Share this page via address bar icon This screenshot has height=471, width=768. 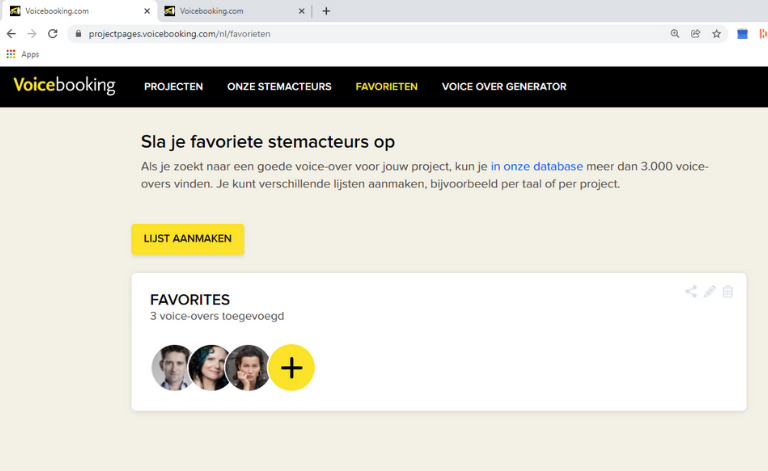[x=696, y=34]
